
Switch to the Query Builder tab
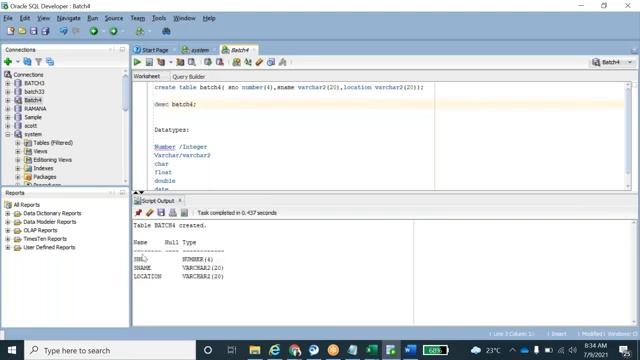[189, 77]
